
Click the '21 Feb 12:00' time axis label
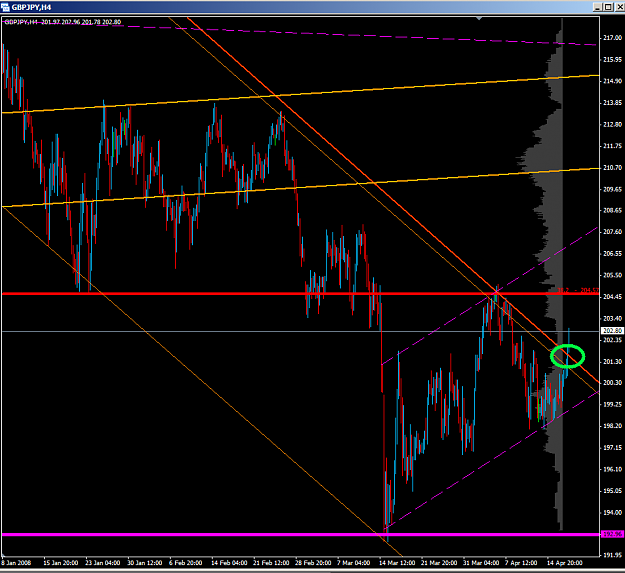tap(271, 563)
